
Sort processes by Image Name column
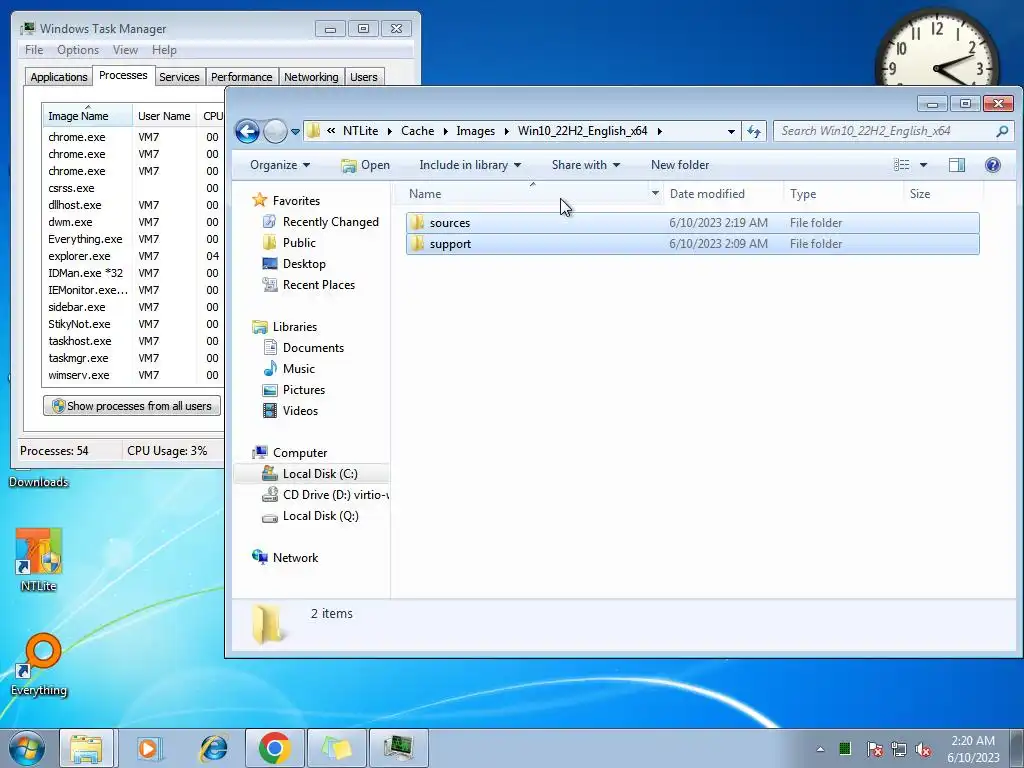(88, 116)
